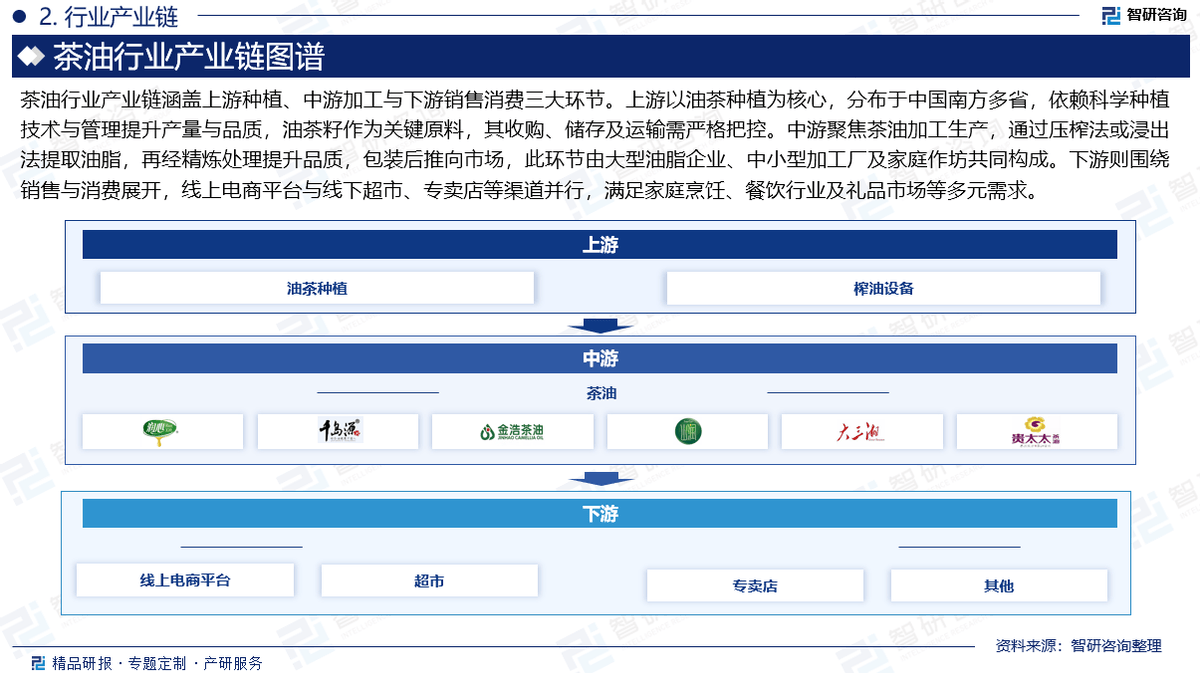This screenshot has height=673, width=1200.
Task: Click the small logo in the footer left
Action: click(x=38, y=663)
